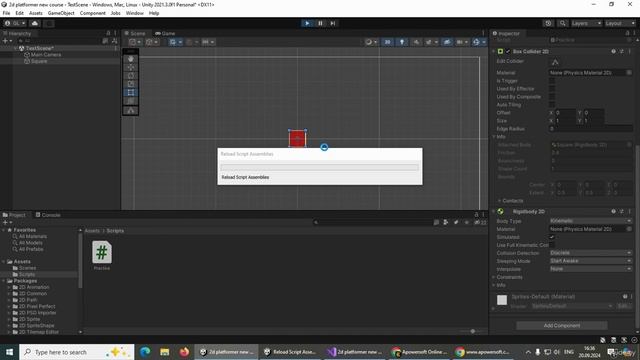Open the Collision Detection dropdown

tap(591, 253)
